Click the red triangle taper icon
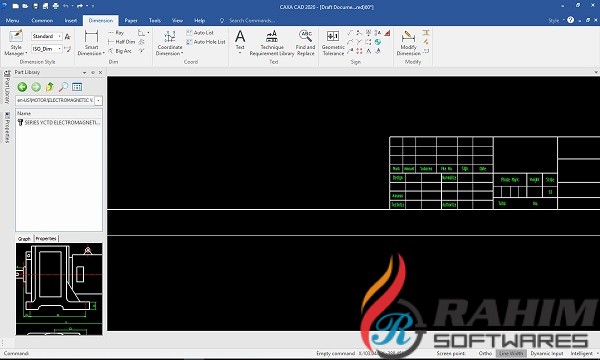Viewport: 600px width, 360px height. click(387, 33)
